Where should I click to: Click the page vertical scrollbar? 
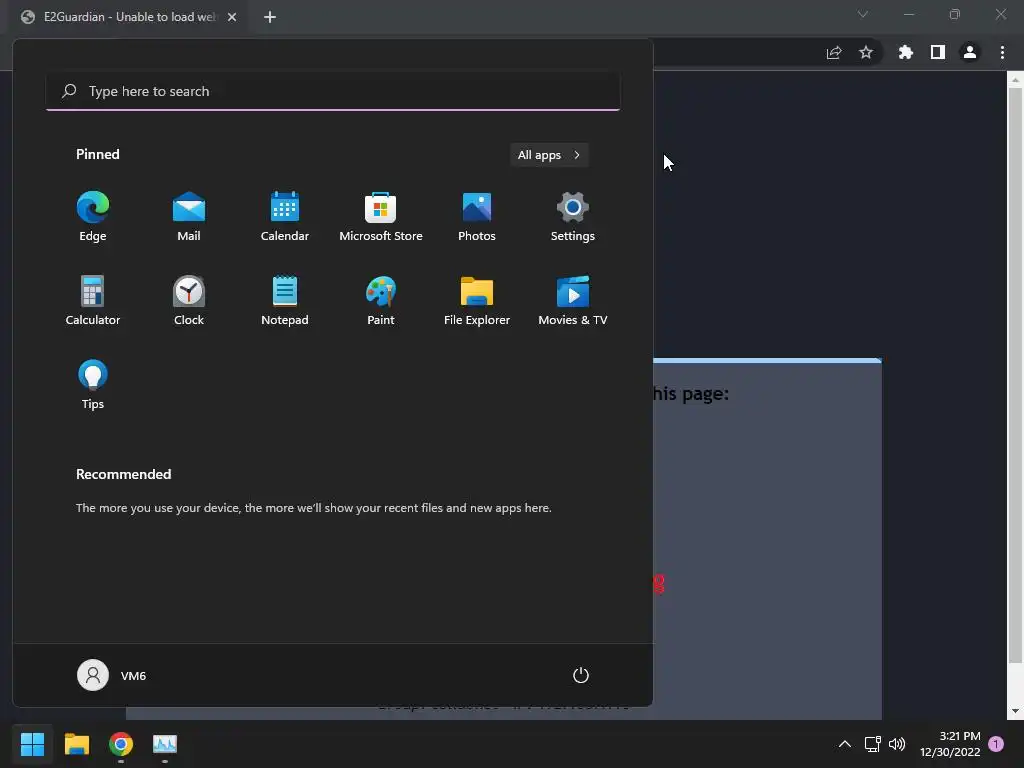tap(1015, 376)
